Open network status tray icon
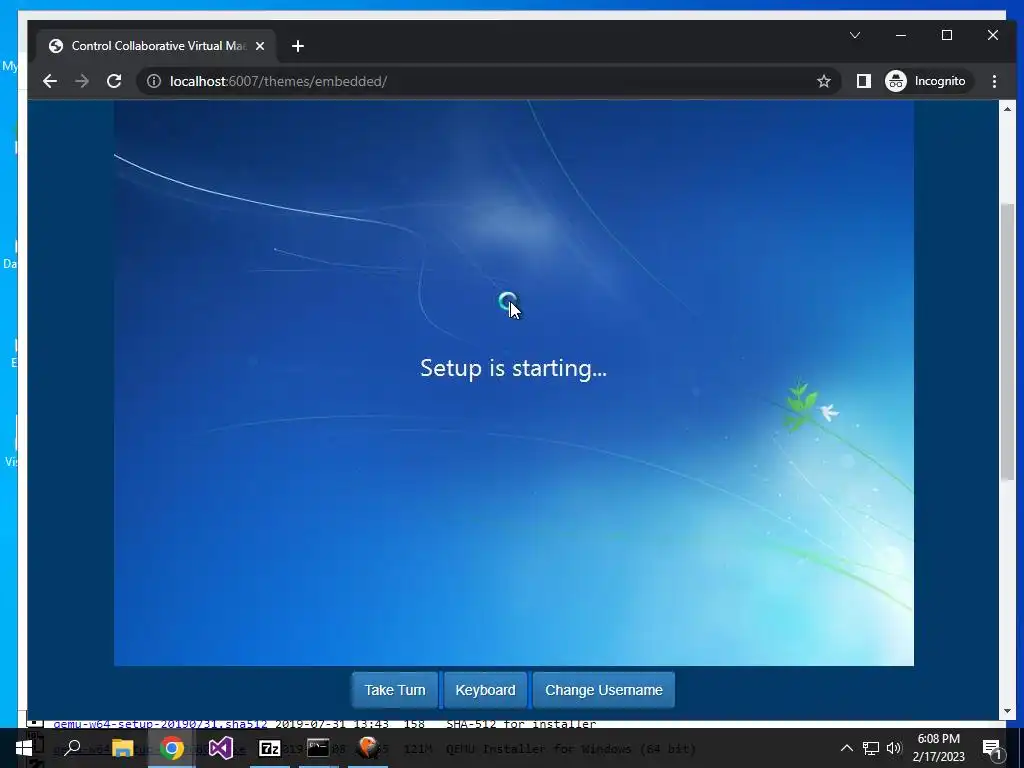This screenshot has height=768, width=1024. pos(871,748)
